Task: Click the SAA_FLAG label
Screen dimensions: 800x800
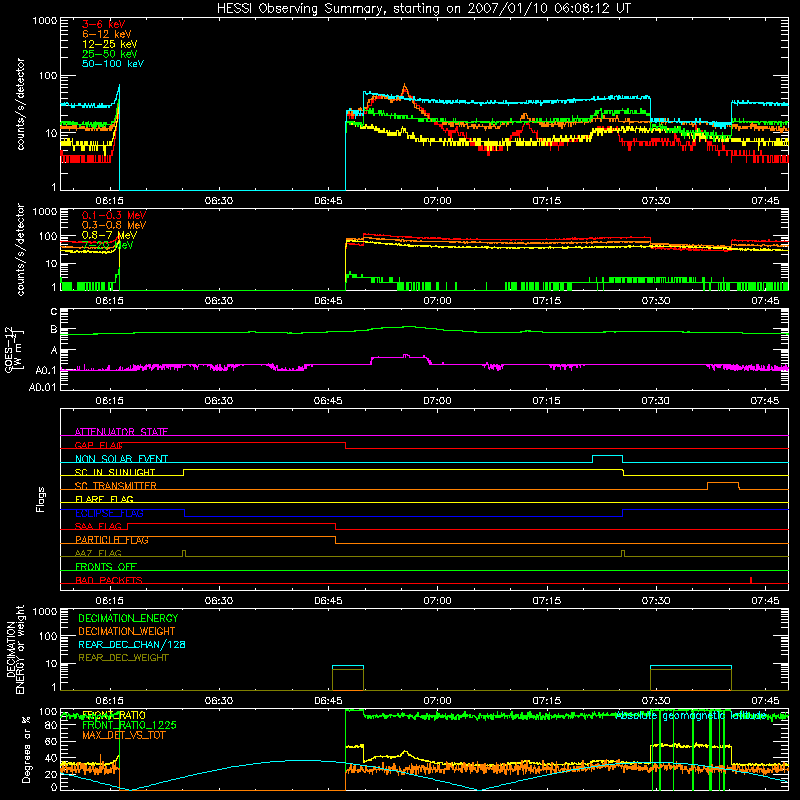Action: [x=98, y=527]
